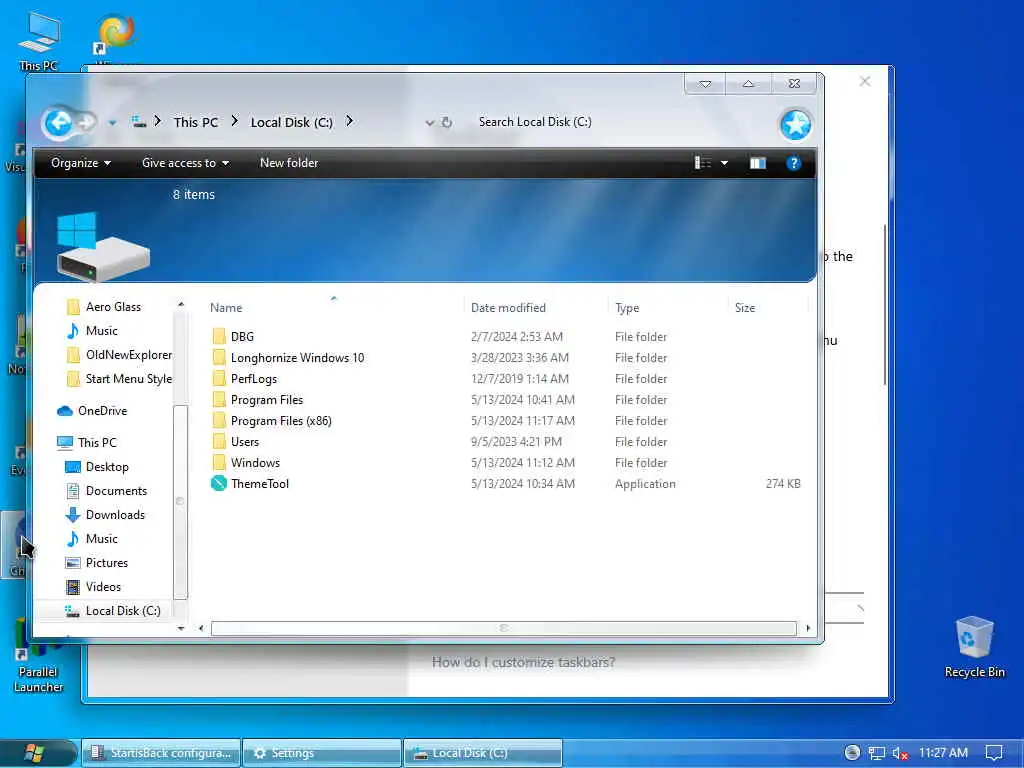Select Program Files (x86) folder icon
The height and width of the screenshot is (768, 1024).
[219, 421]
